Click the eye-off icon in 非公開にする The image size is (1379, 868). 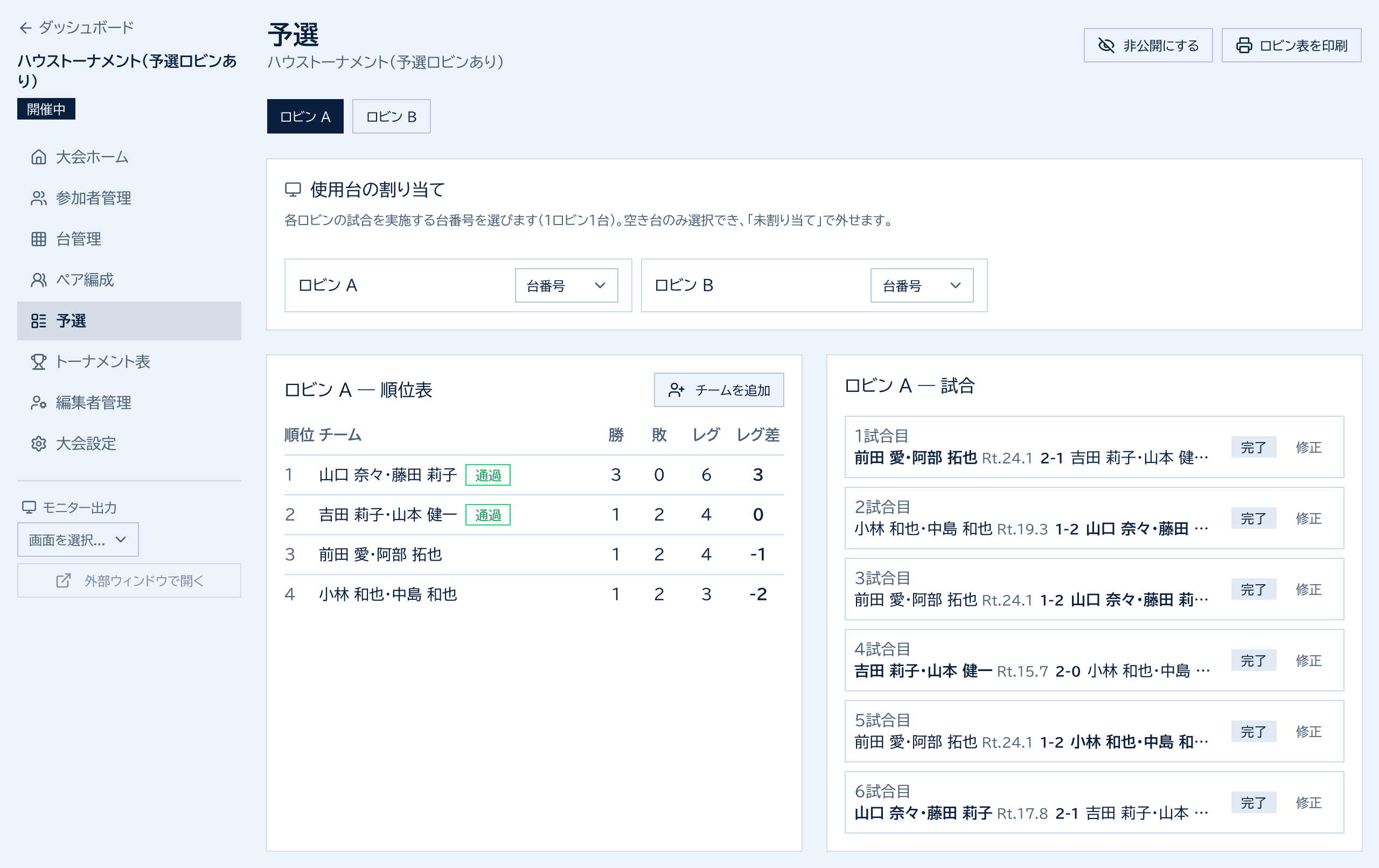(x=1106, y=45)
